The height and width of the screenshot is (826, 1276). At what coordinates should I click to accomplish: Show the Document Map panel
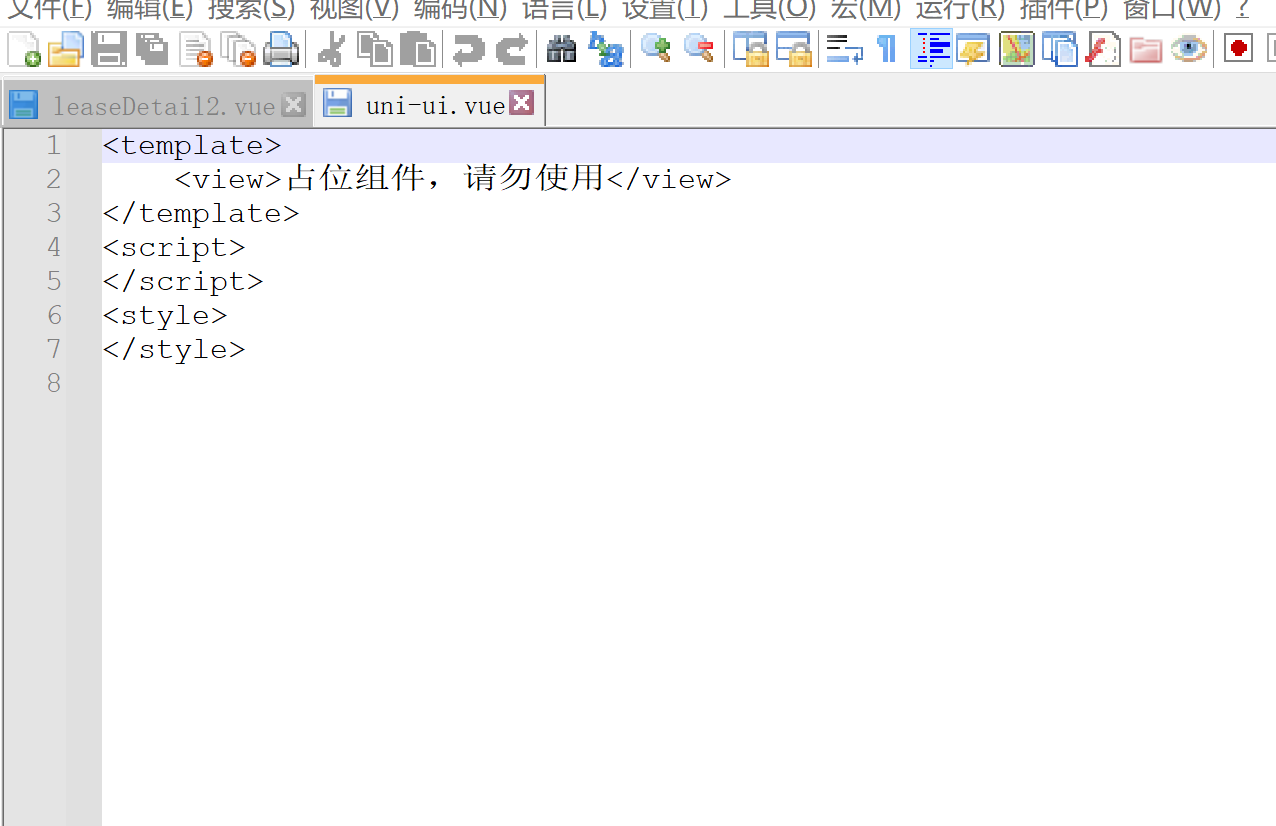[x=1017, y=49]
